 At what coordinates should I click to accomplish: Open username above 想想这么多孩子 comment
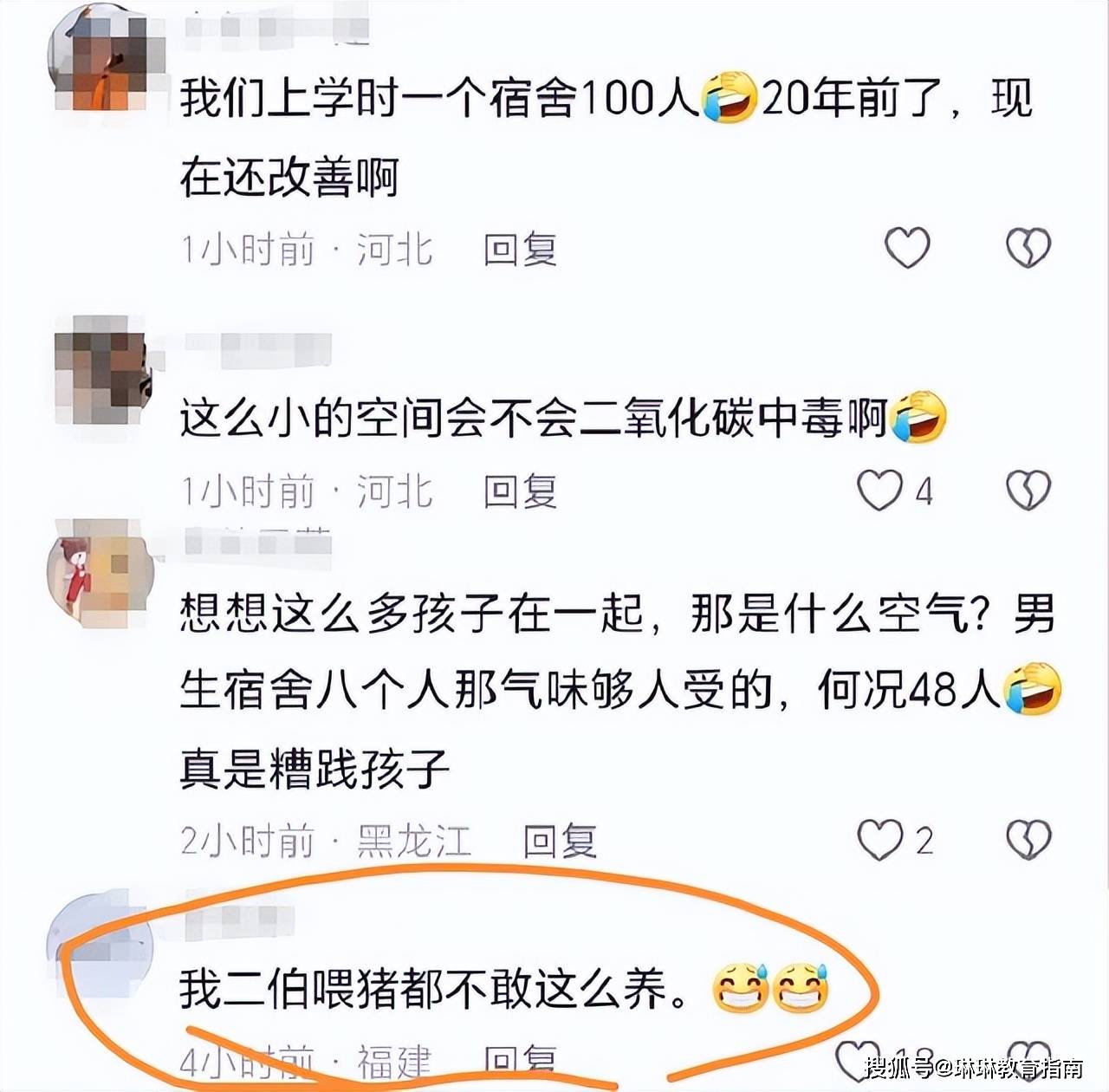click(x=258, y=541)
